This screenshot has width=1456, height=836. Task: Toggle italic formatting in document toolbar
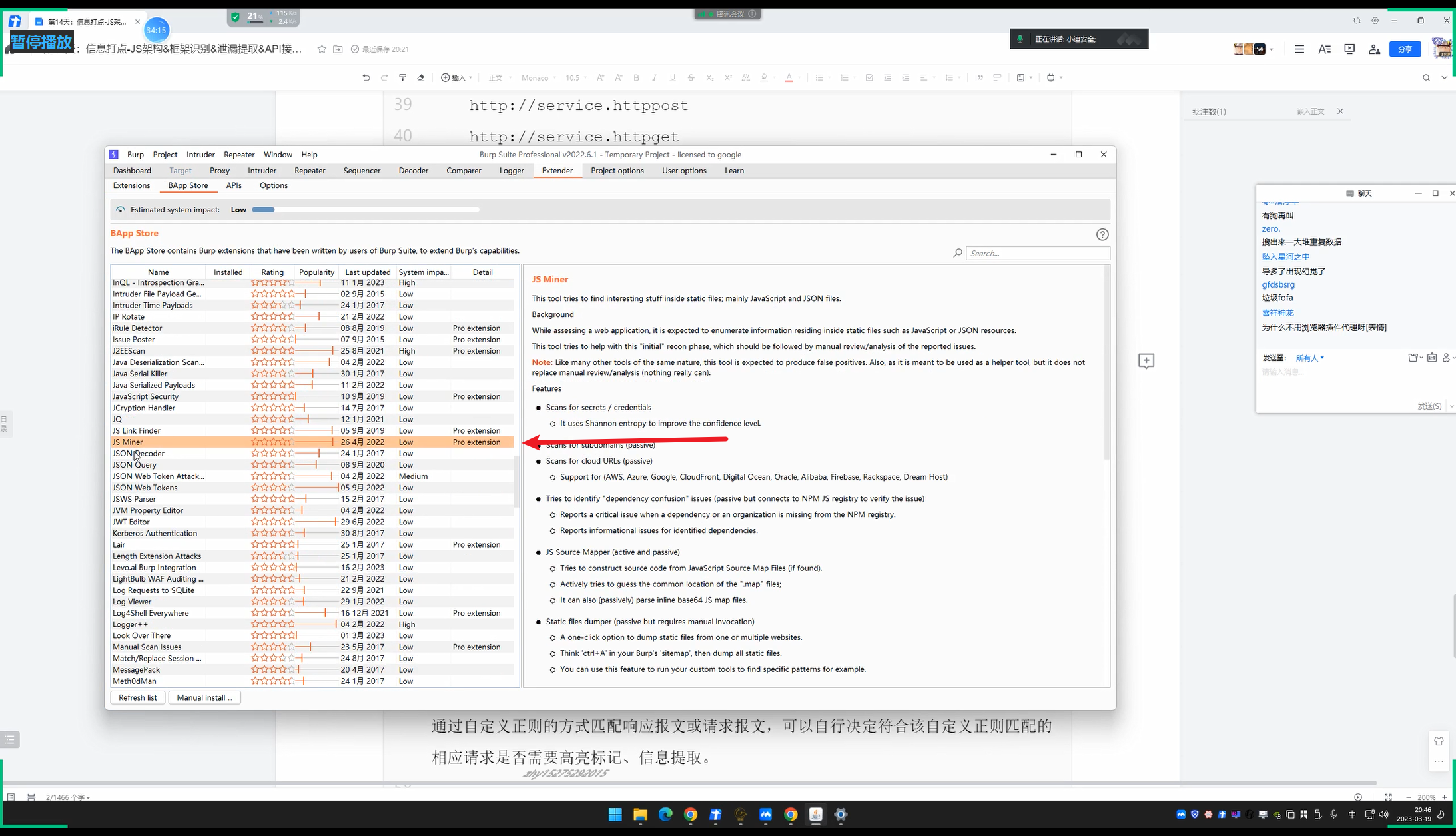[x=654, y=78]
